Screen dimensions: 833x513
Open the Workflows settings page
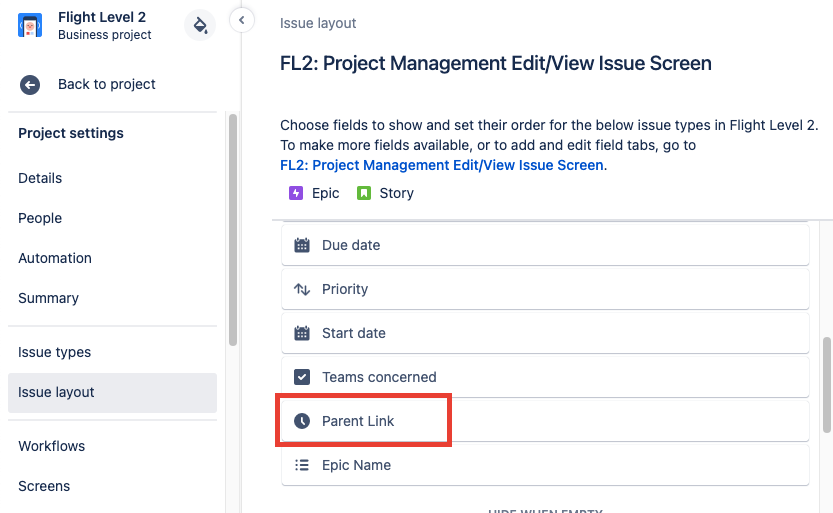[x=51, y=446]
